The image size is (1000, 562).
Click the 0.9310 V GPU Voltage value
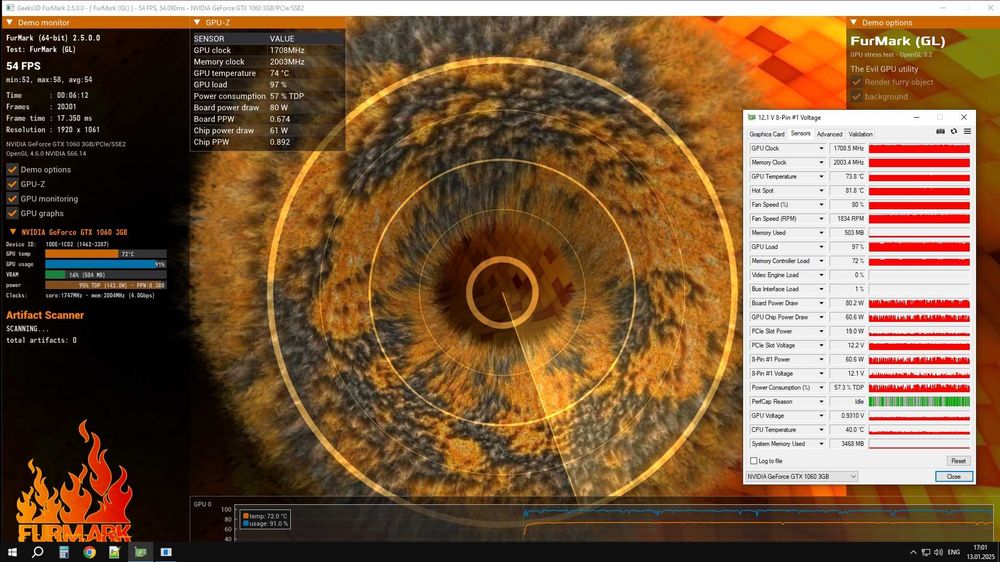pyautogui.click(x=847, y=416)
